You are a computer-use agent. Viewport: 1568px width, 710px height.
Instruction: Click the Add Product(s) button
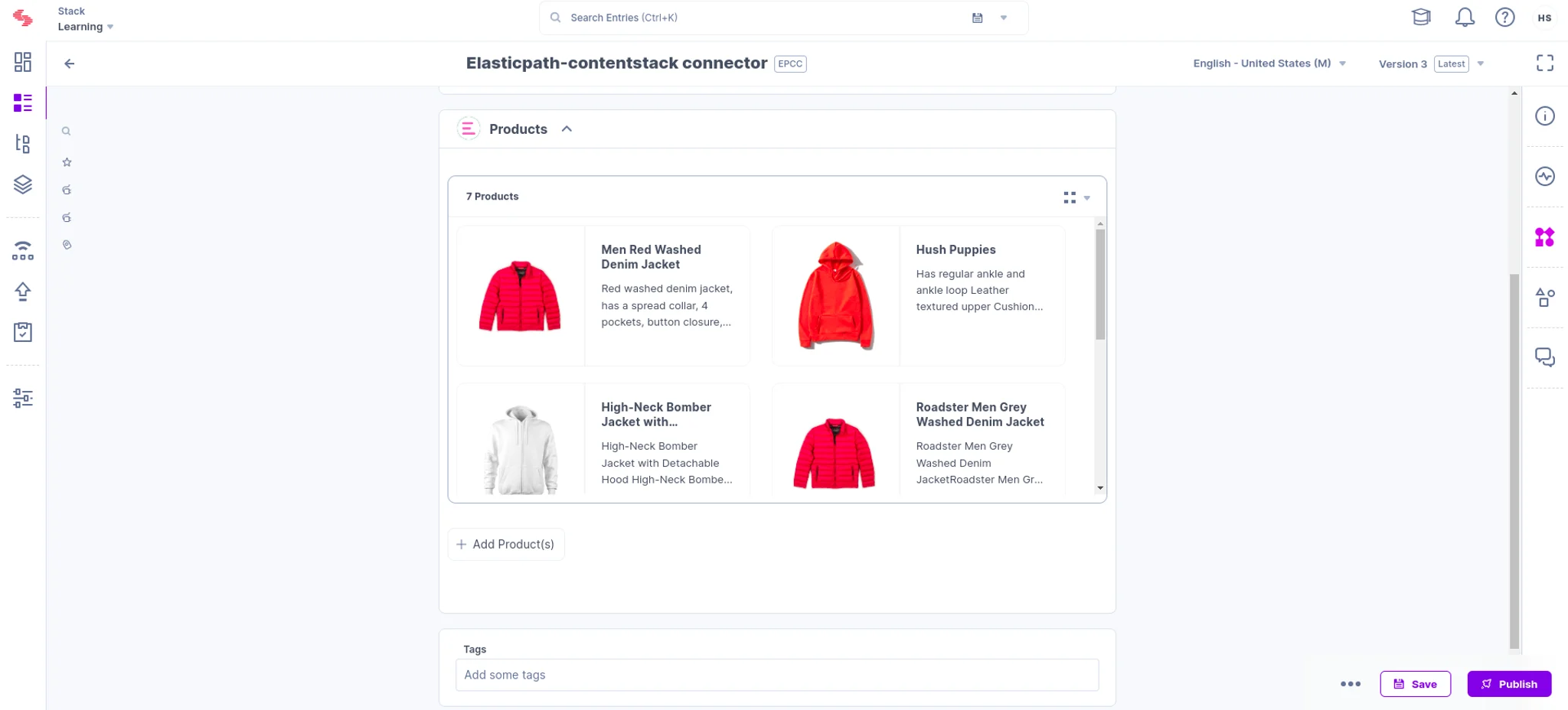point(506,545)
